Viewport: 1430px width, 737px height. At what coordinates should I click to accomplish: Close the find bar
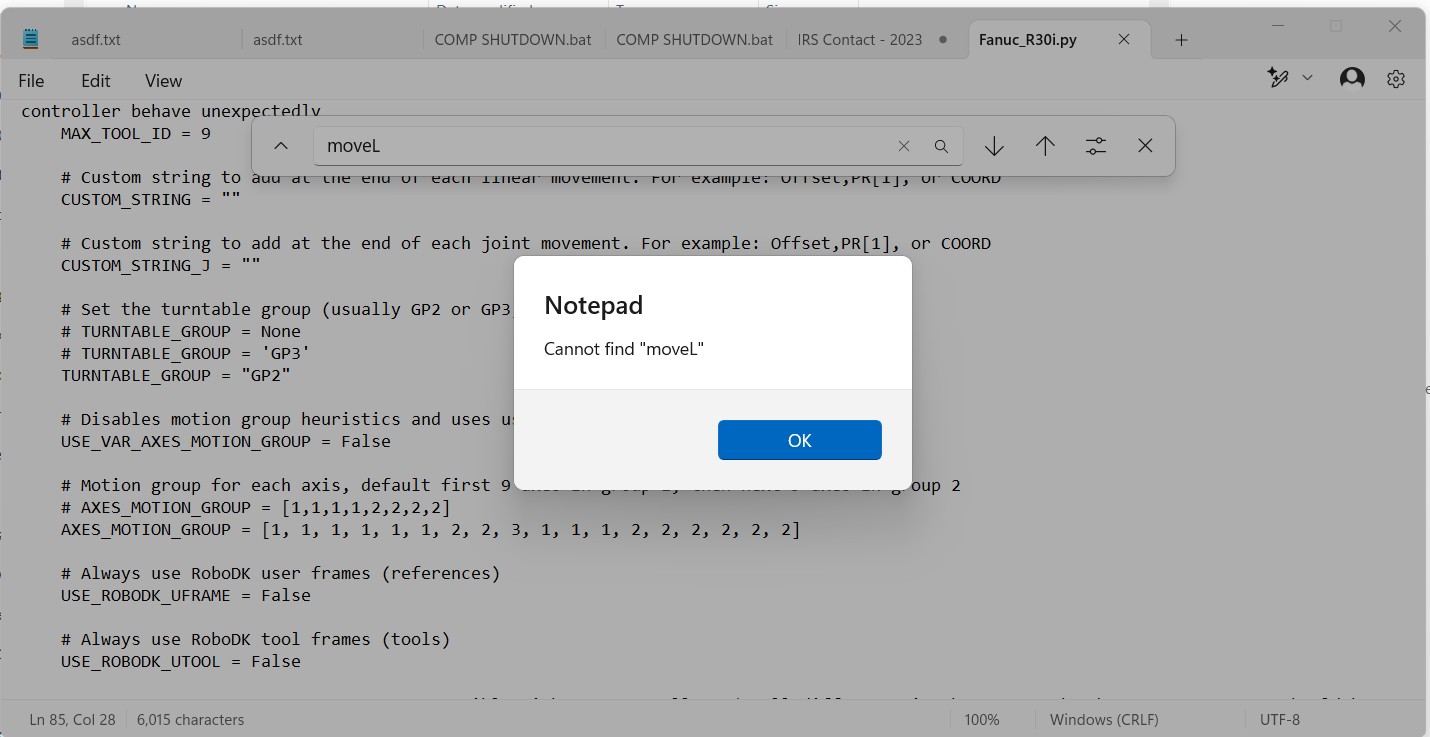(1145, 146)
